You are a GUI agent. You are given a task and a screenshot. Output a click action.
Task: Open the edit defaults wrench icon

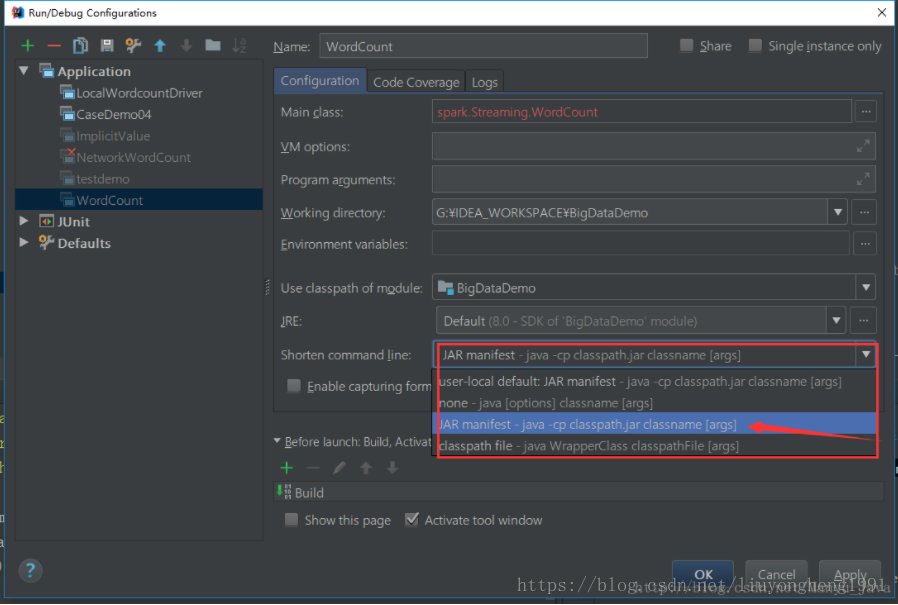pos(133,46)
